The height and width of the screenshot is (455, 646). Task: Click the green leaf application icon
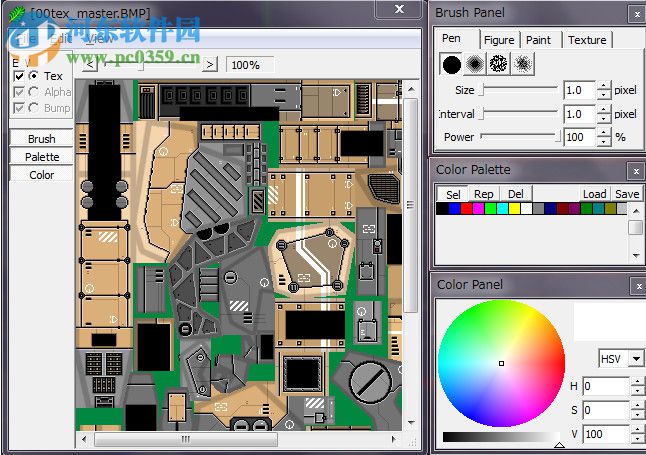[16, 14]
